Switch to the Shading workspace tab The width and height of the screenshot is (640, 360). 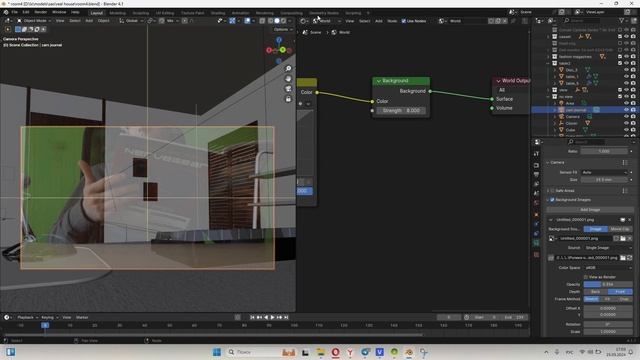tap(218, 13)
